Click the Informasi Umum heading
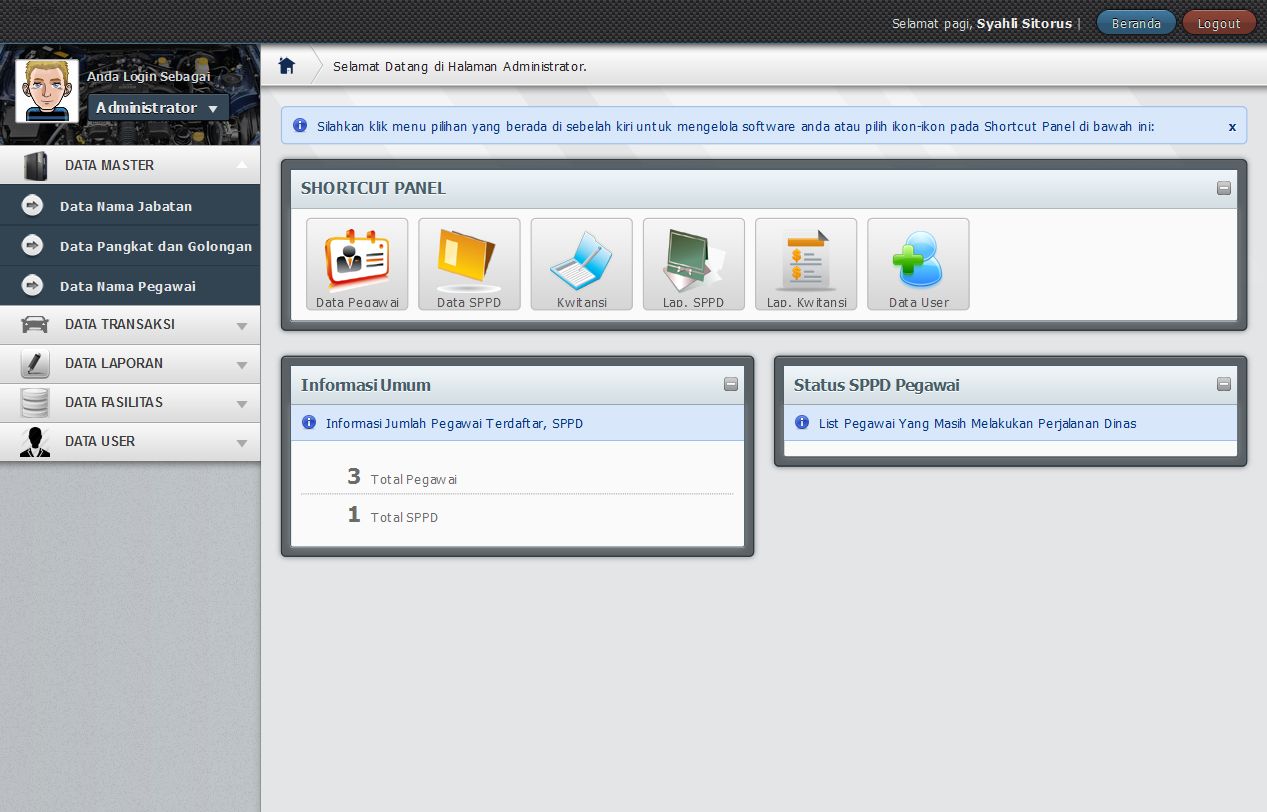The image size is (1267, 812). tap(366, 385)
